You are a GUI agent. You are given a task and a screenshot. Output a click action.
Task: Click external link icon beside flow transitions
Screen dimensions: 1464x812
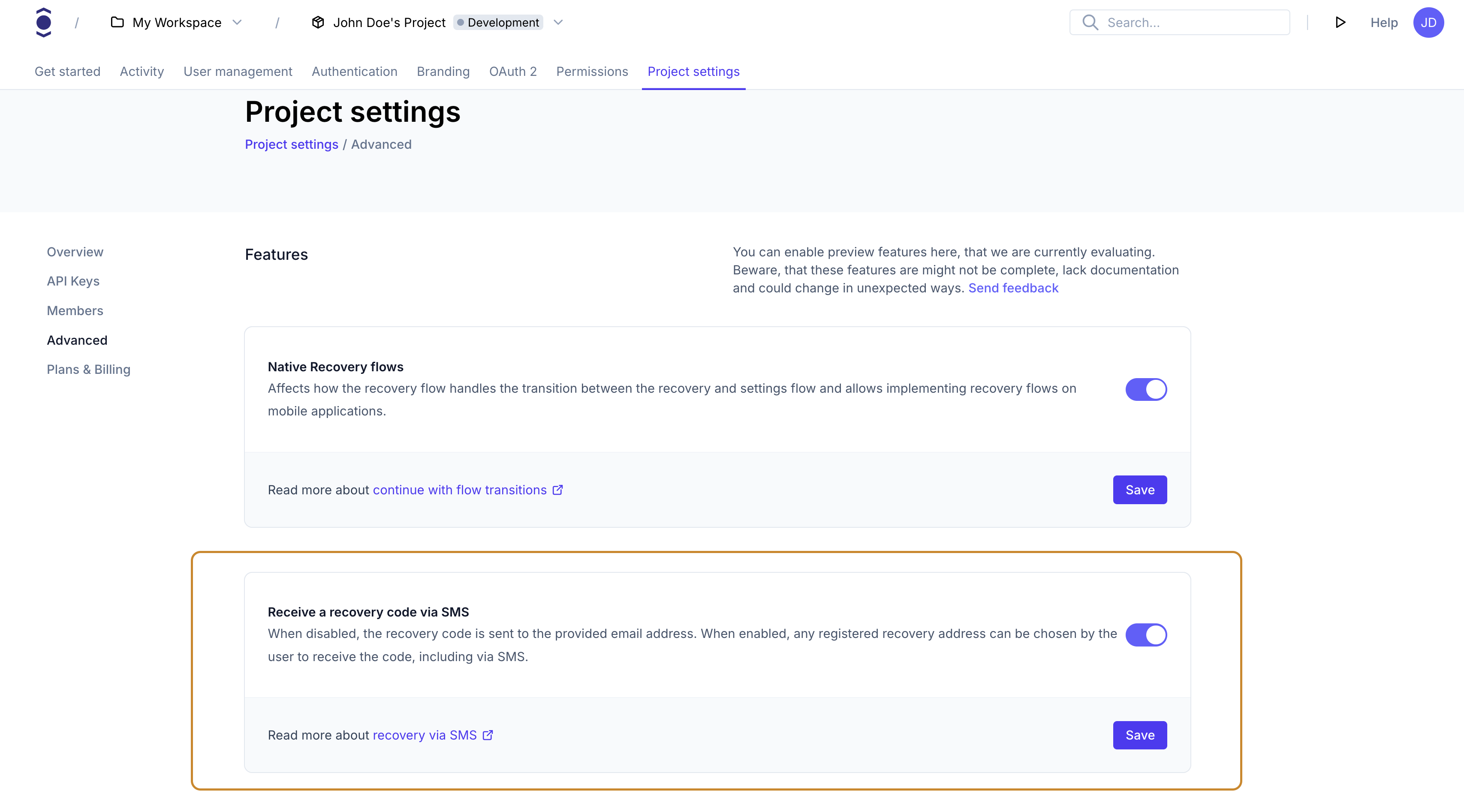[x=557, y=490]
